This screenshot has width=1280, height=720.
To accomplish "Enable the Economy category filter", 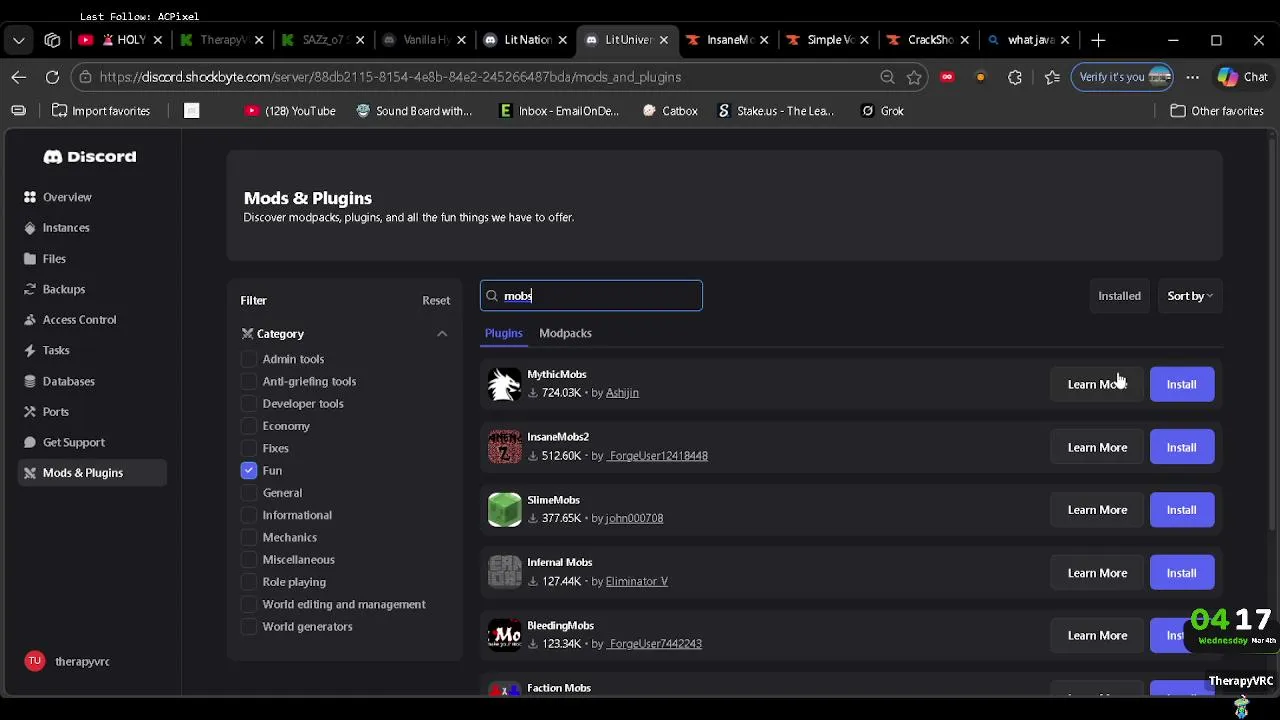I will pyautogui.click(x=249, y=426).
